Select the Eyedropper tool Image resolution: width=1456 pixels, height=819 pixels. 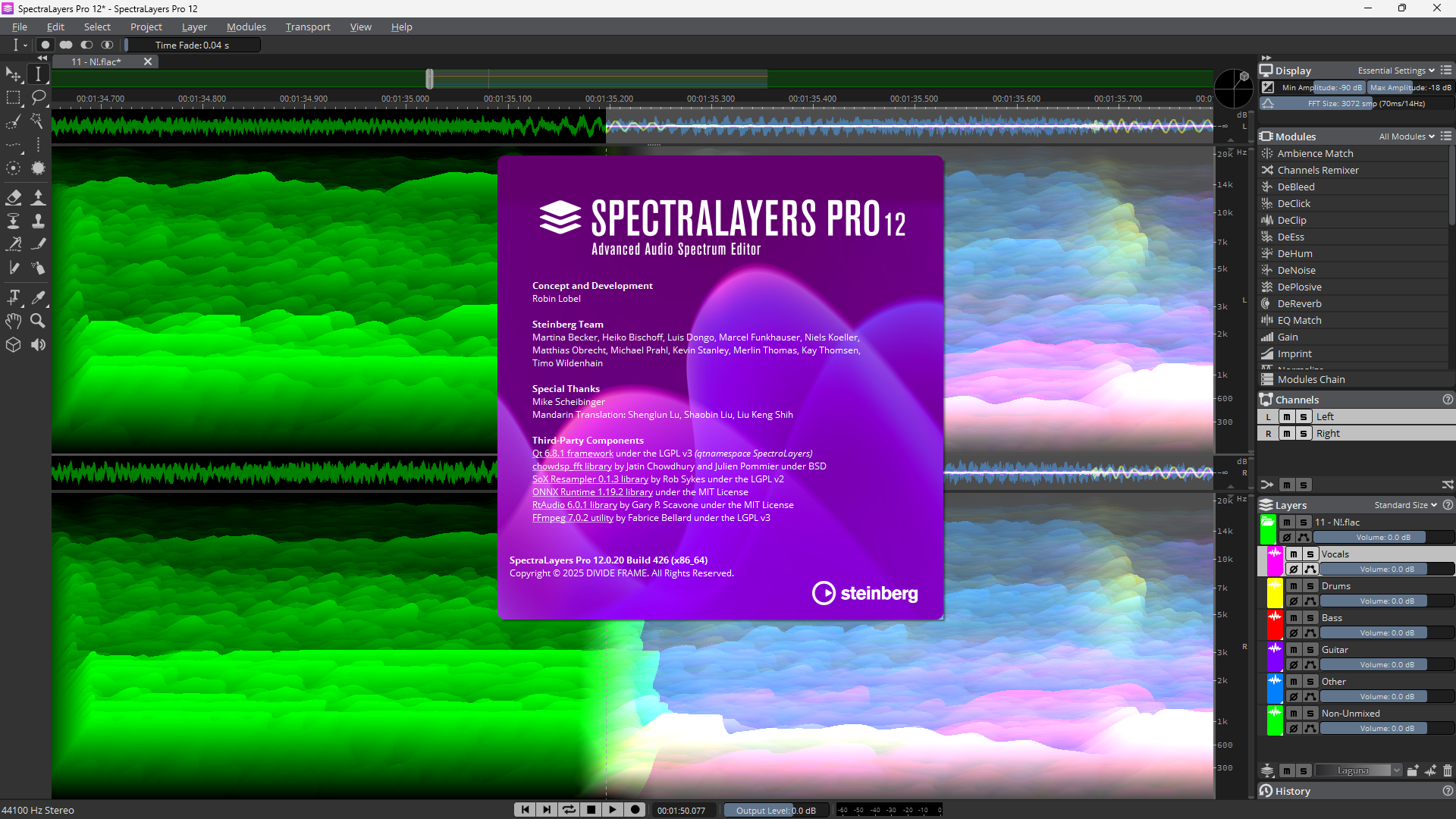click(x=38, y=297)
